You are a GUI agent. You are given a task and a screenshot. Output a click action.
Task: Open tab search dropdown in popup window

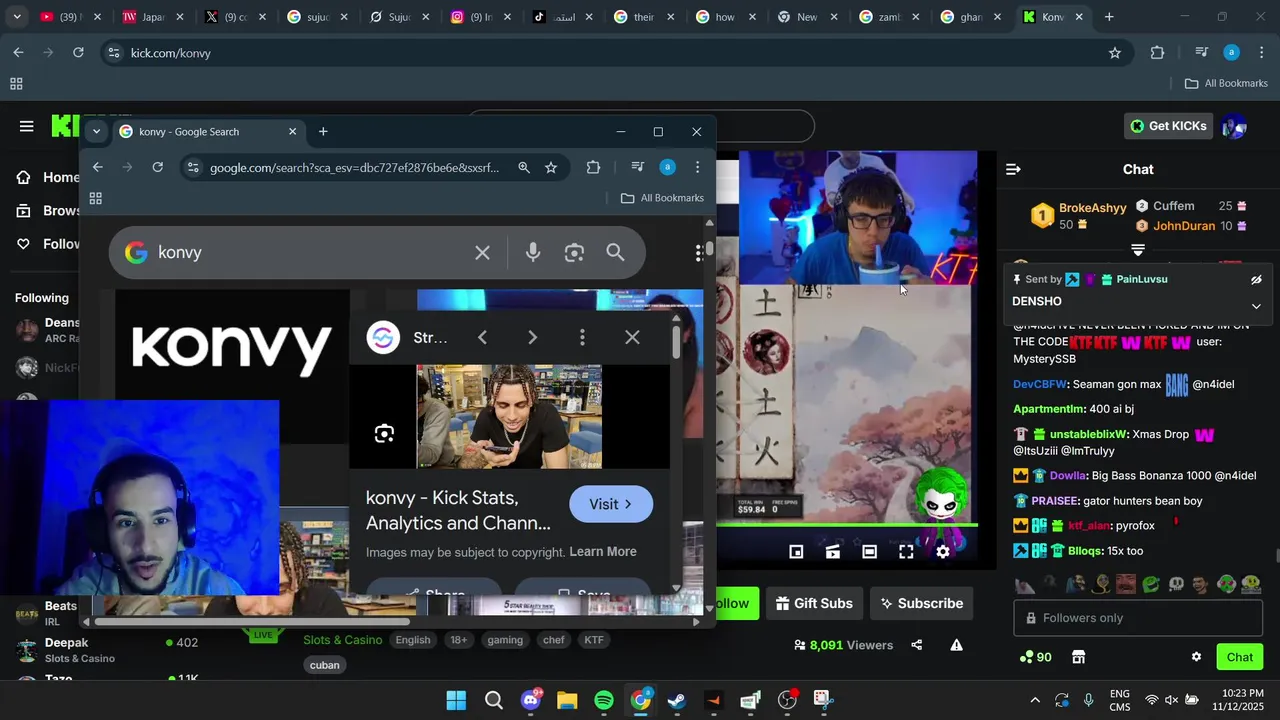tap(96, 131)
